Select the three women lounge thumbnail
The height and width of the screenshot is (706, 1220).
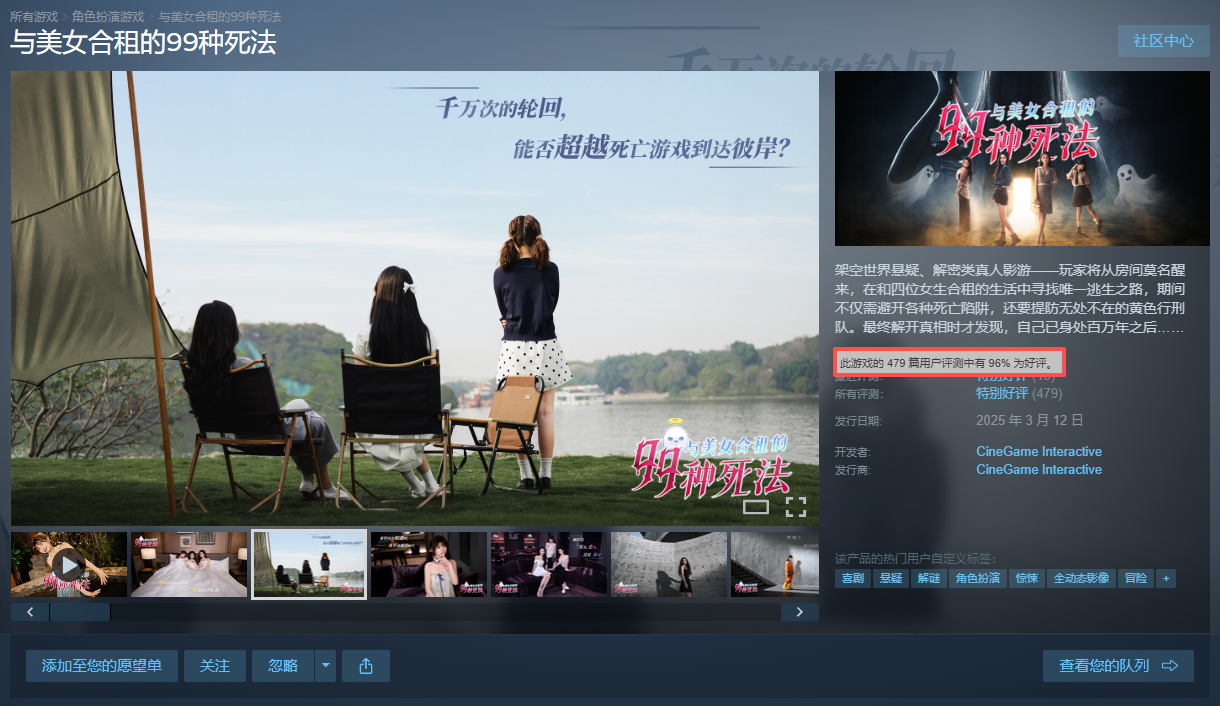click(549, 565)
